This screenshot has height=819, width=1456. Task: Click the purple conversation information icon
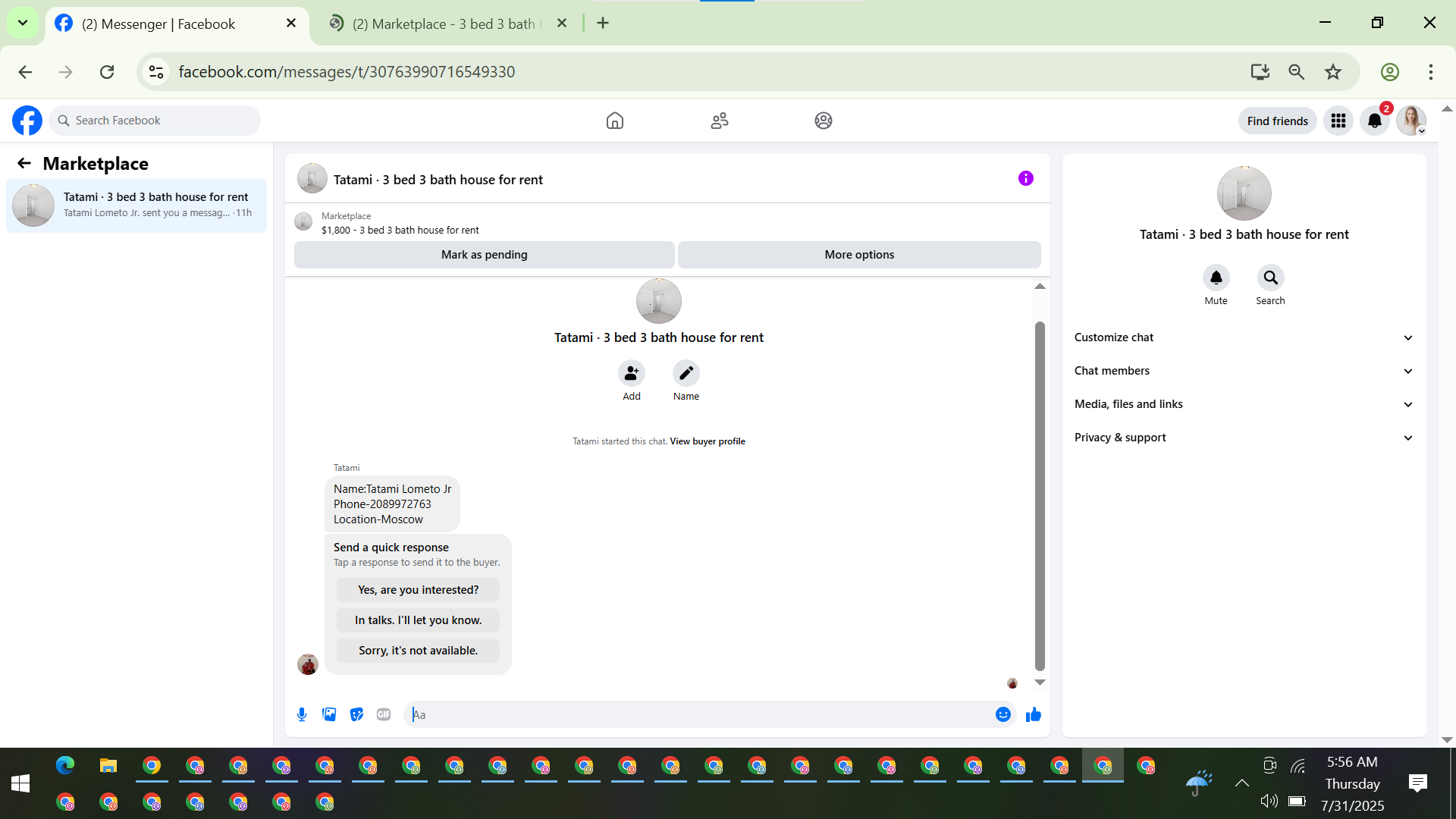pos(1025,178)
